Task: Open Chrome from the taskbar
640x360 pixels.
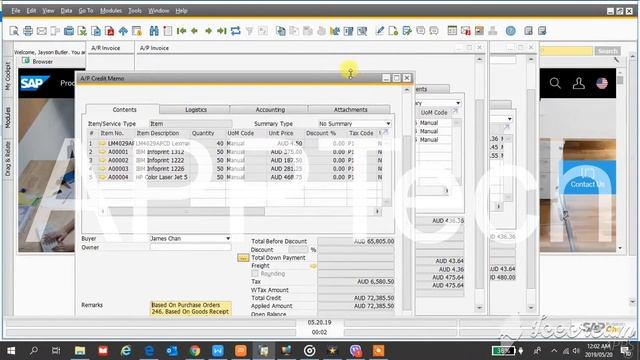Action: [x=195, y=351]
